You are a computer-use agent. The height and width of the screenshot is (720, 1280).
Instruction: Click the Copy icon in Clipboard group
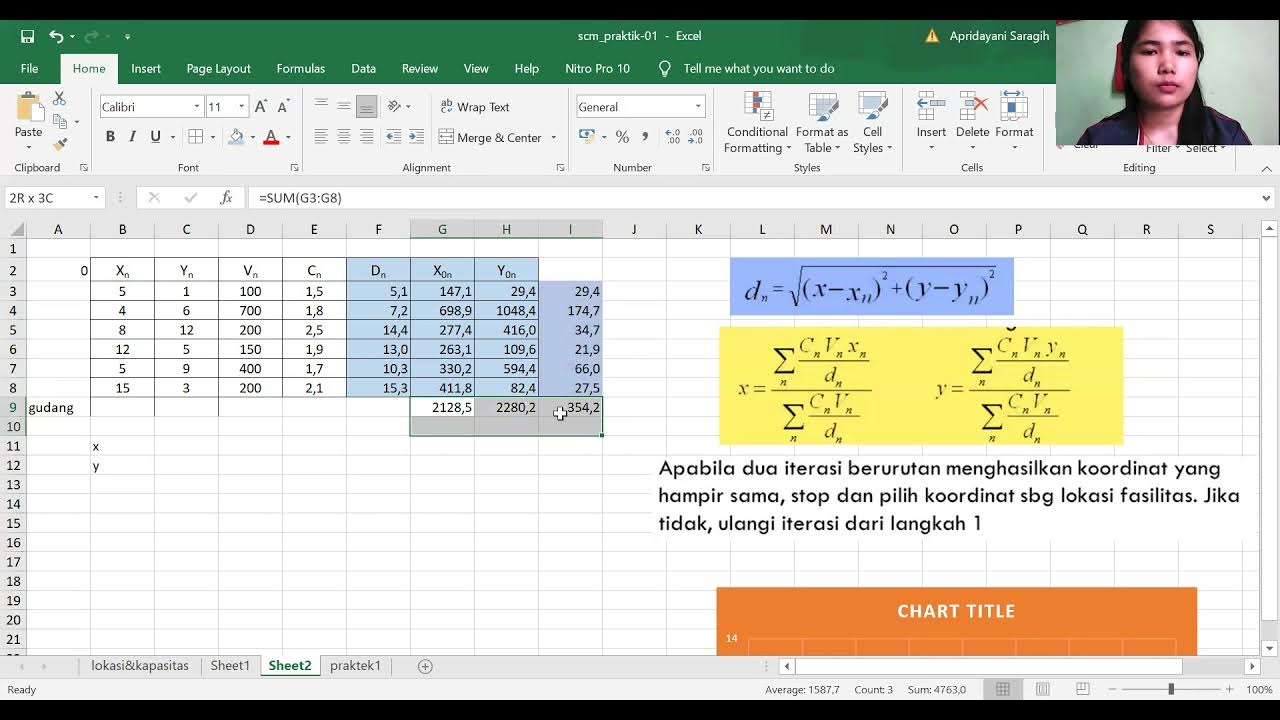pyautogui.click(x=59, y=121)
